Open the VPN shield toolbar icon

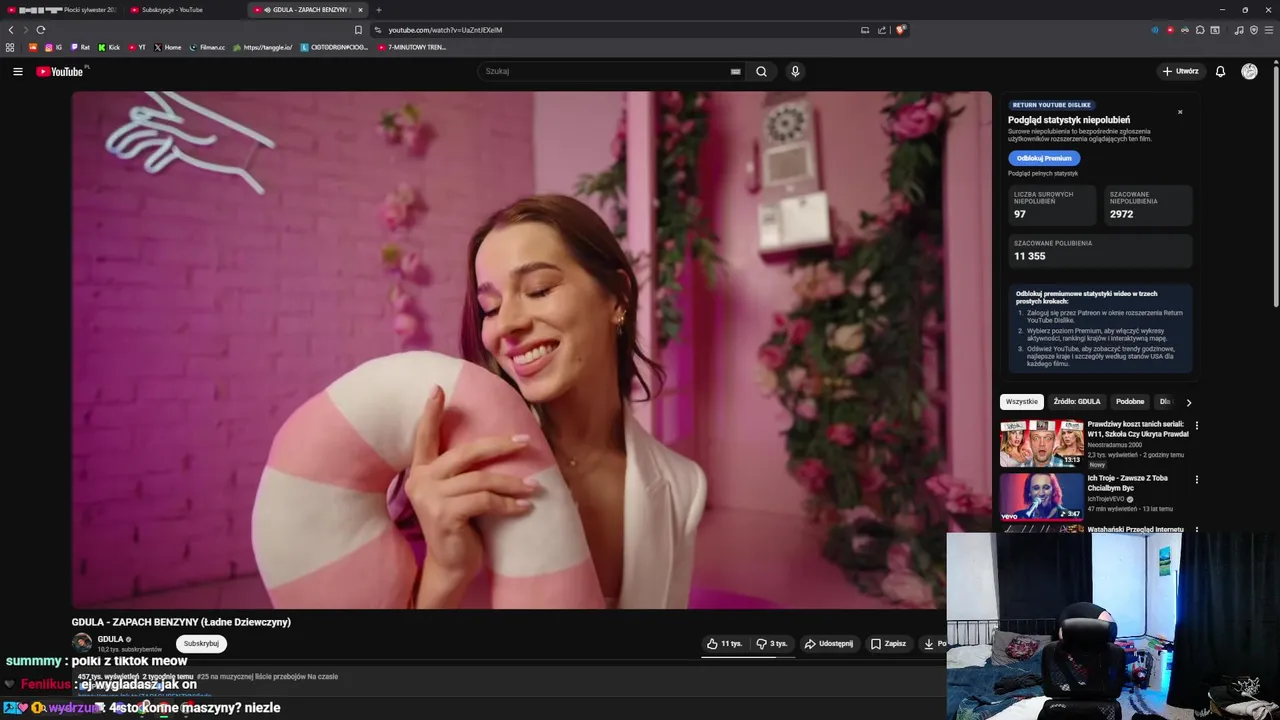(1254, 30)
